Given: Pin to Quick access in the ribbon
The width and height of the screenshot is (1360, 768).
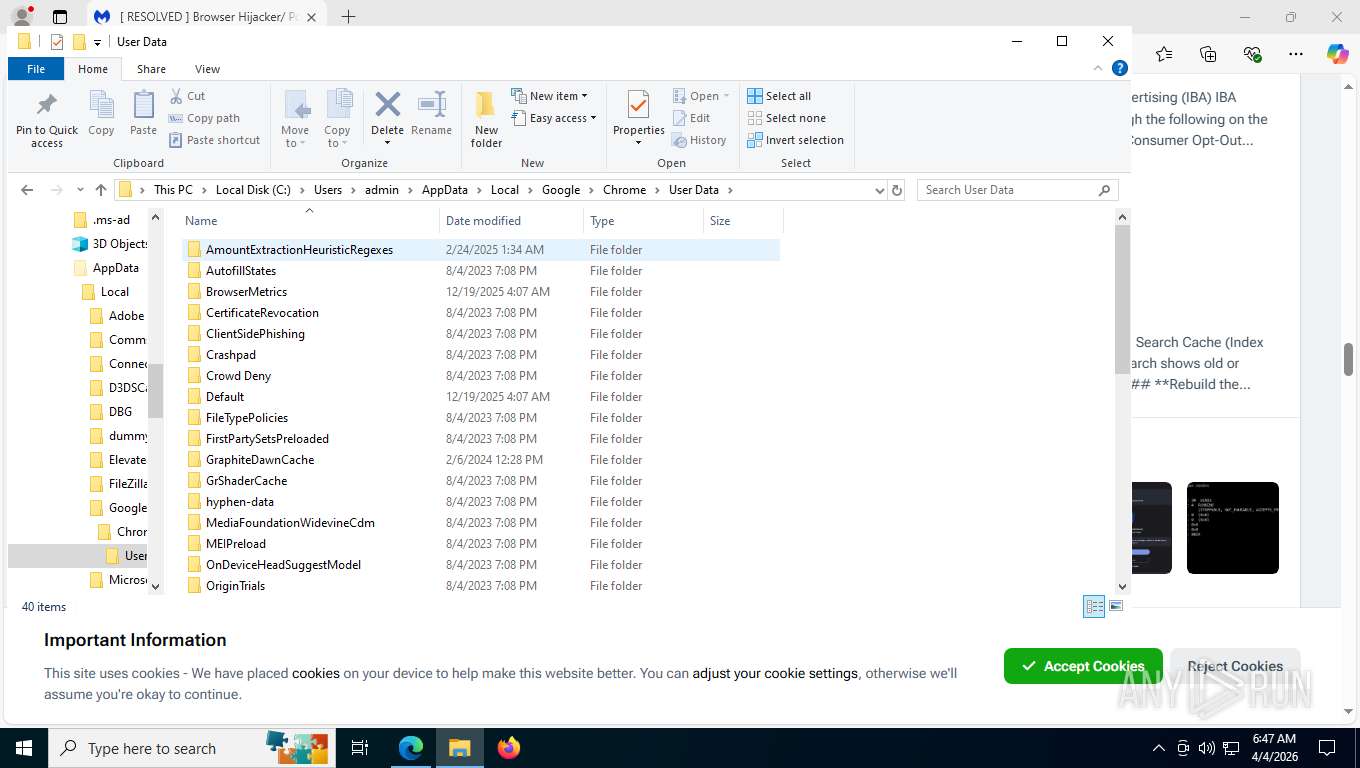Looking at the screenshot, I should pyautogui.click(x=47, y=120).
